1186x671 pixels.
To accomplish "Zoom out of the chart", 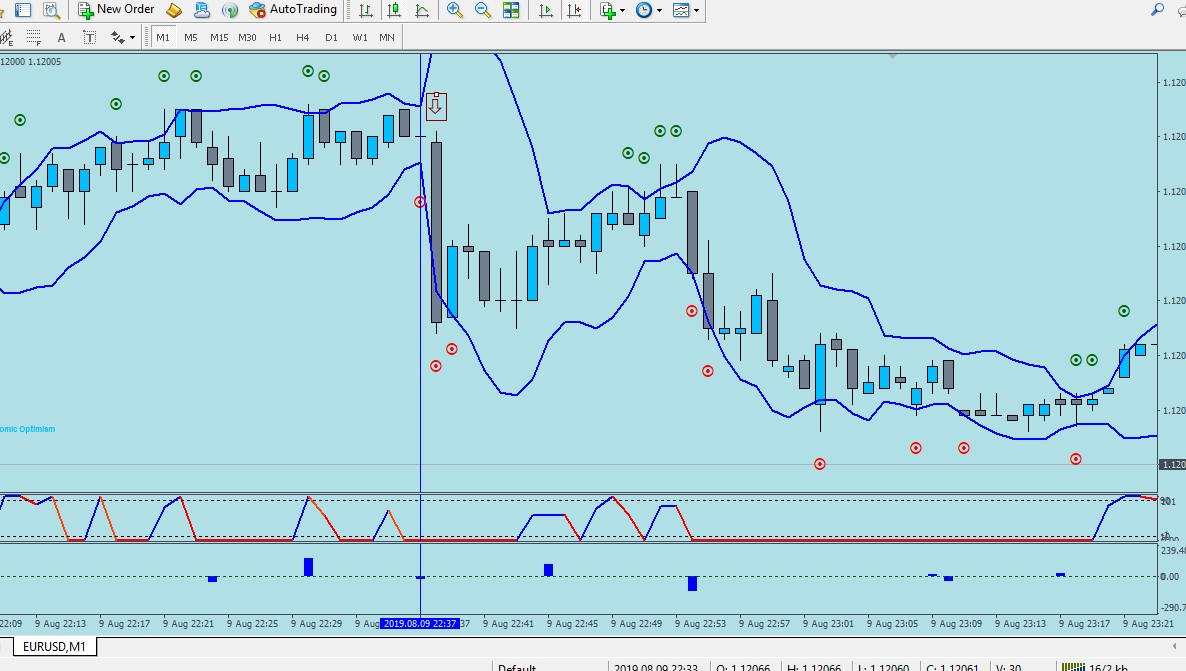I will pos(483,10).
